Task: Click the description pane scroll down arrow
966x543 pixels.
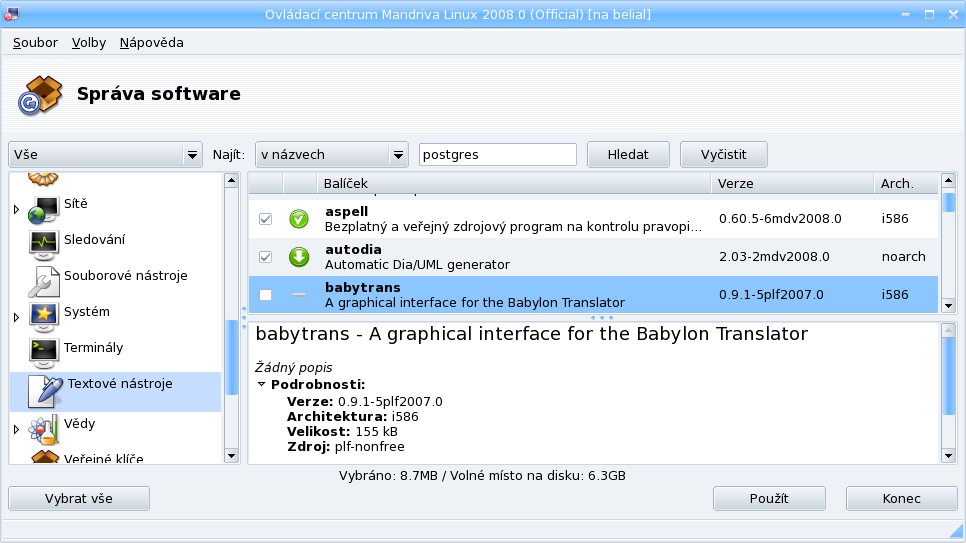Action: 949,456
